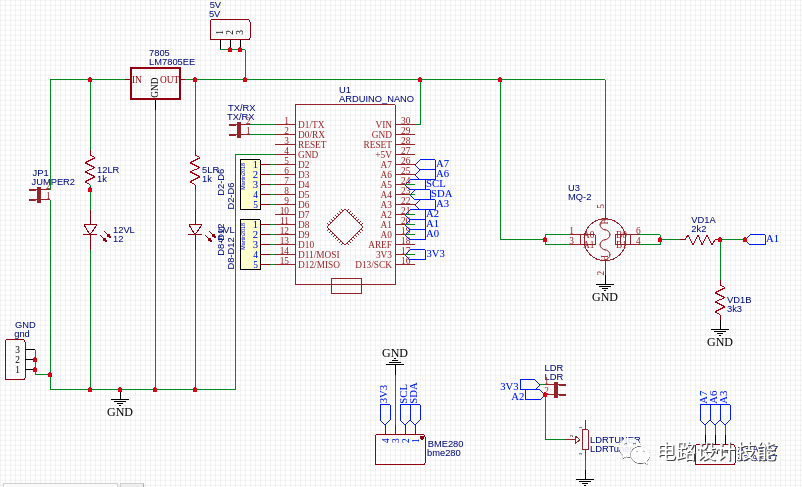Click the ARDUINO_NANO component name label
Viewport: 802px width, 487px height.
376,99
